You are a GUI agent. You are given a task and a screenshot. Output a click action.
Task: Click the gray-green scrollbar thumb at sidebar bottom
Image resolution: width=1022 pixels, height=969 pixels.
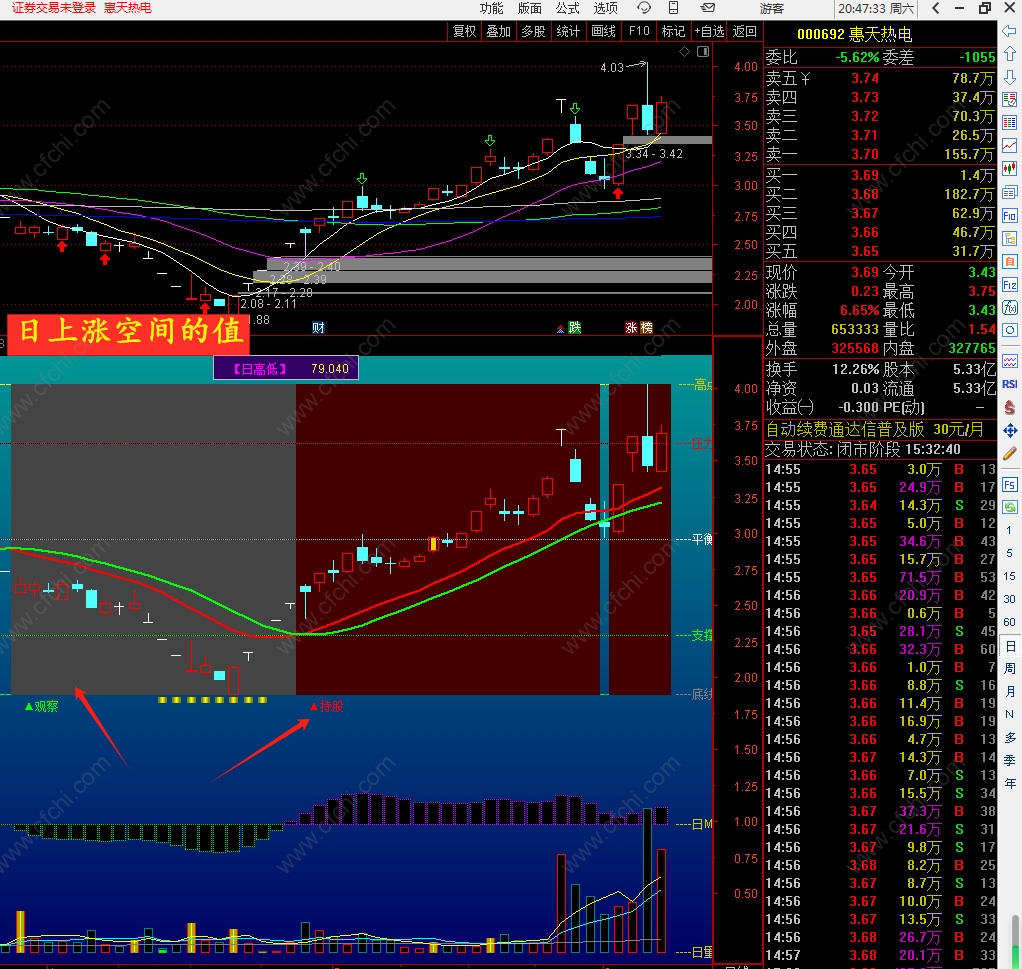(1015, 940)
